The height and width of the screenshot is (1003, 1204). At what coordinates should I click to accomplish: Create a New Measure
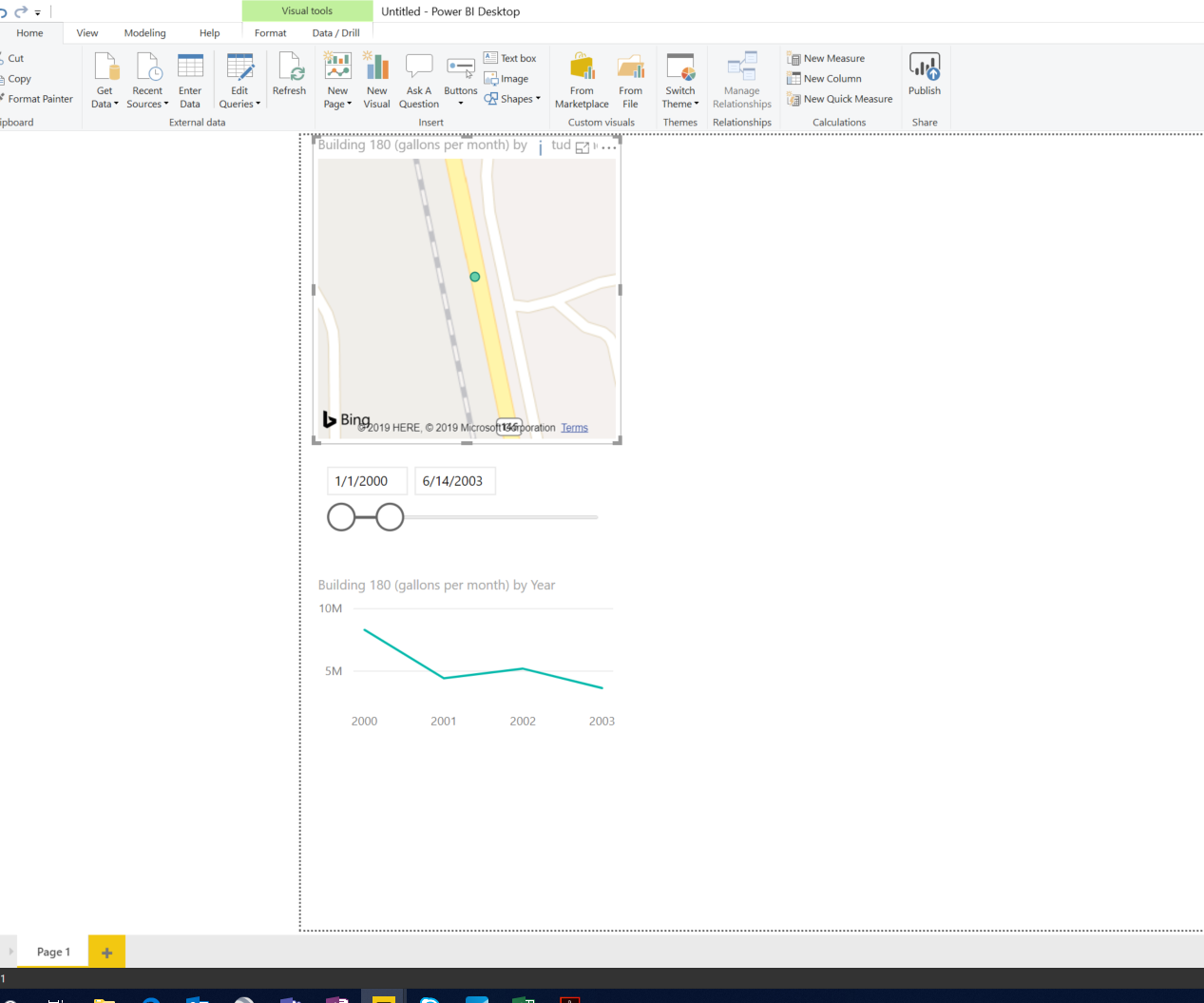tap(826, 58)
